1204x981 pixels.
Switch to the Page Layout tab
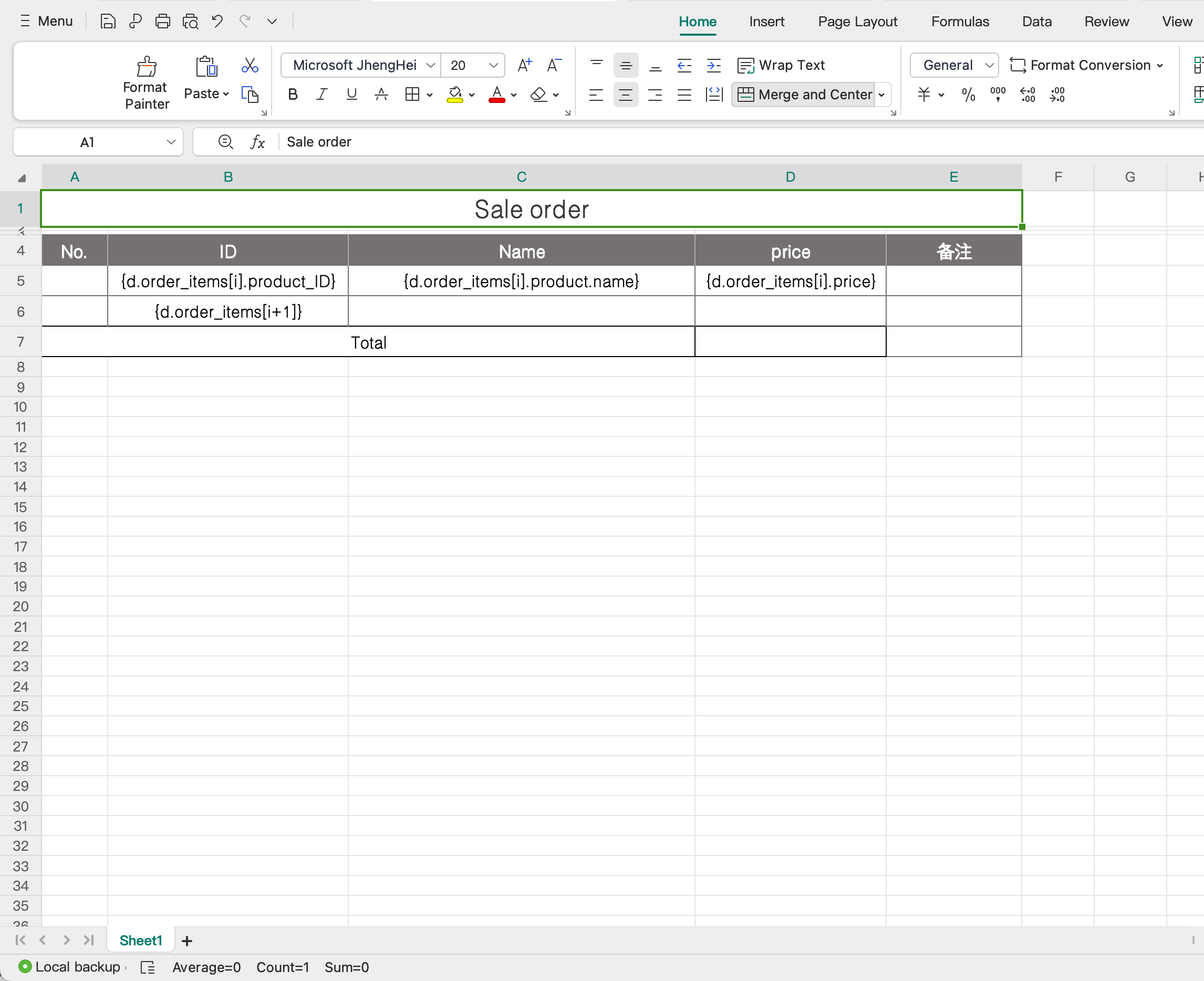click(x=857, y=22)
